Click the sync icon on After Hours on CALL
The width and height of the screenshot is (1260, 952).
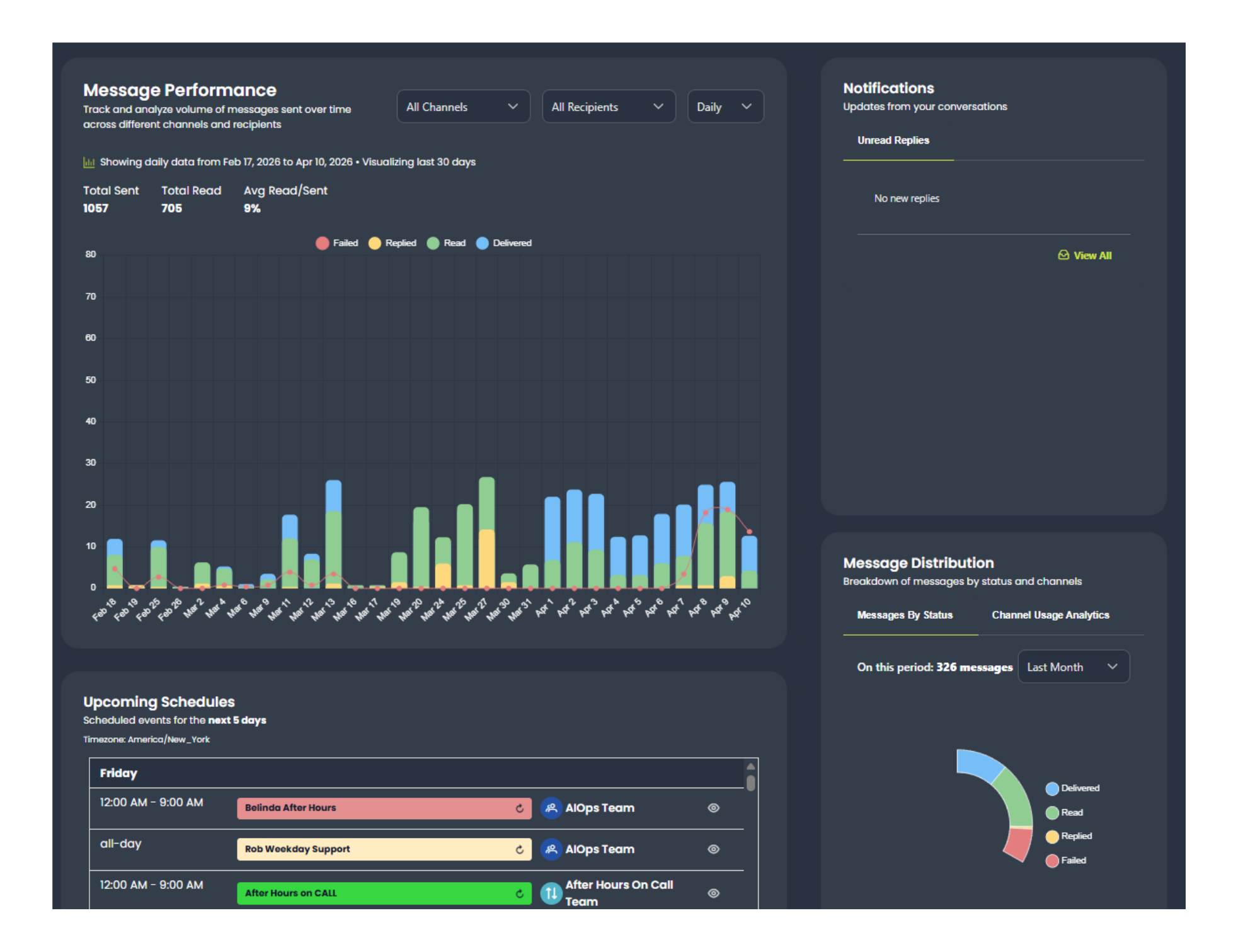(x=518, y=893)
